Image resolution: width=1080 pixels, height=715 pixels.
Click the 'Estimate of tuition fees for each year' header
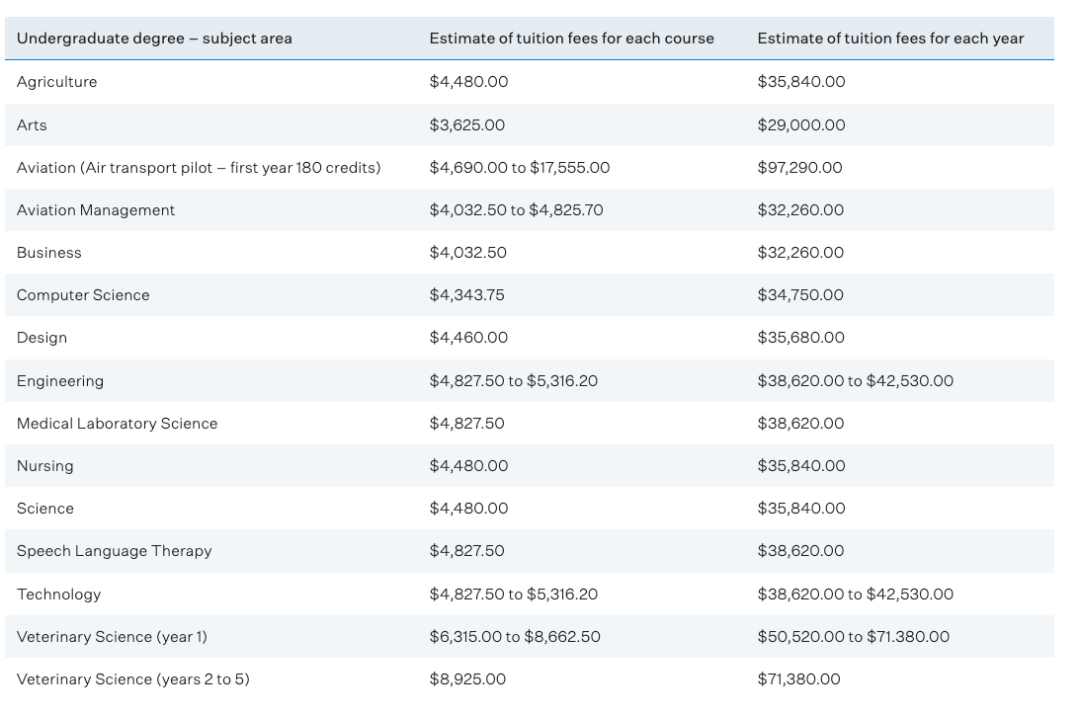(890, 38)
